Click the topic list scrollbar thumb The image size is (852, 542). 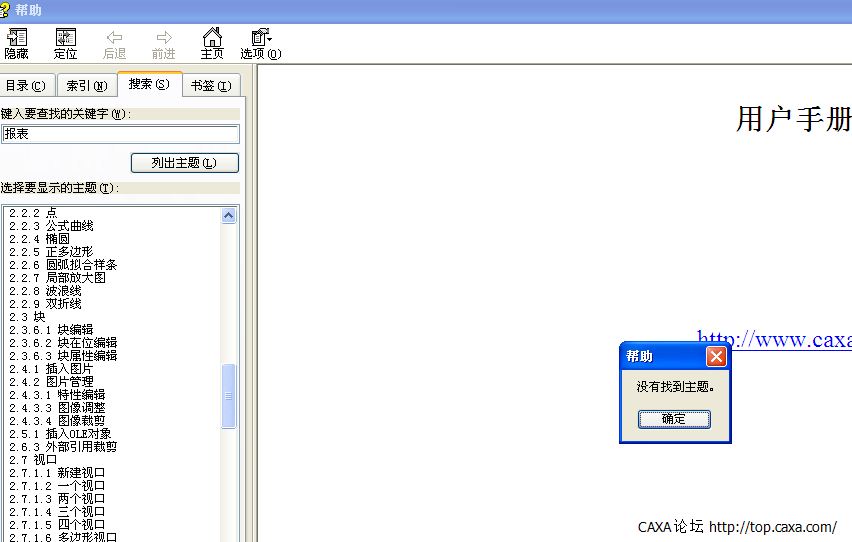pos(229,396)
